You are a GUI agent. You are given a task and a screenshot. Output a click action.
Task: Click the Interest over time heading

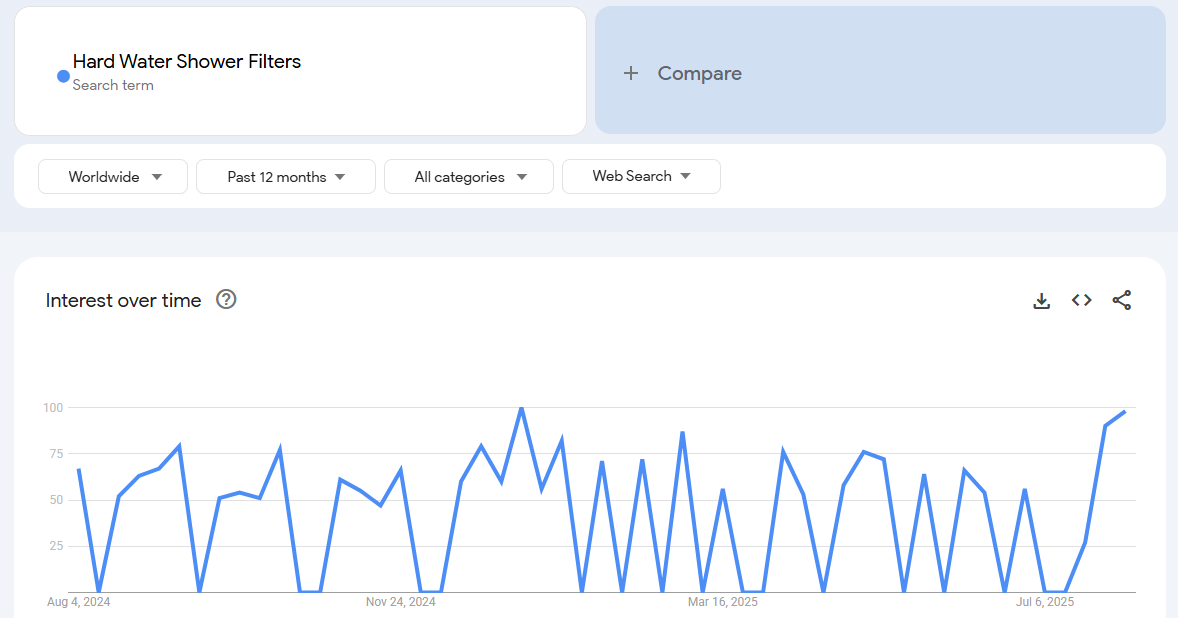[x=123, y=300]
